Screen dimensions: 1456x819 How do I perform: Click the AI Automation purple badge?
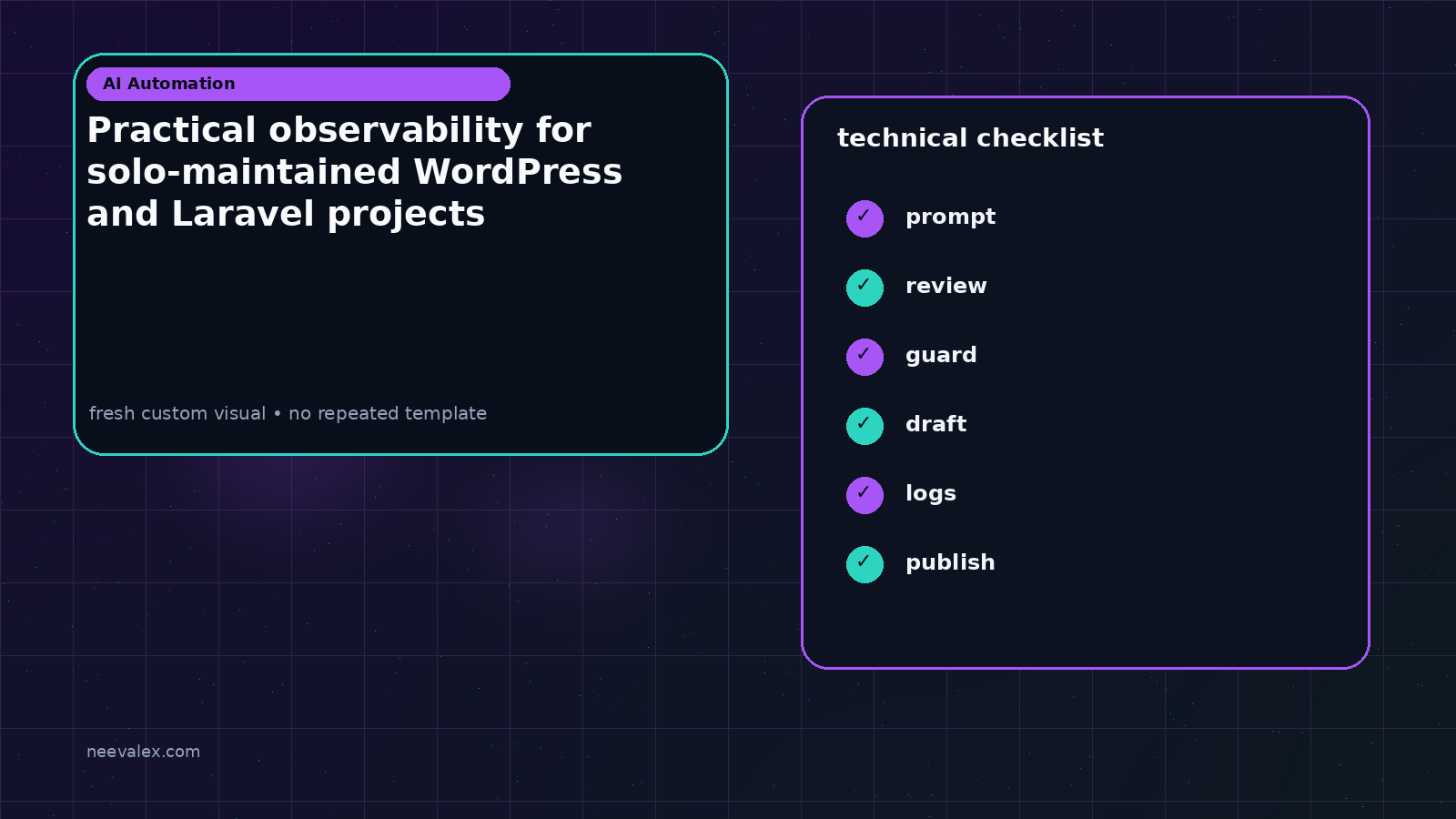pyautogui.click(x=298, y=84)
